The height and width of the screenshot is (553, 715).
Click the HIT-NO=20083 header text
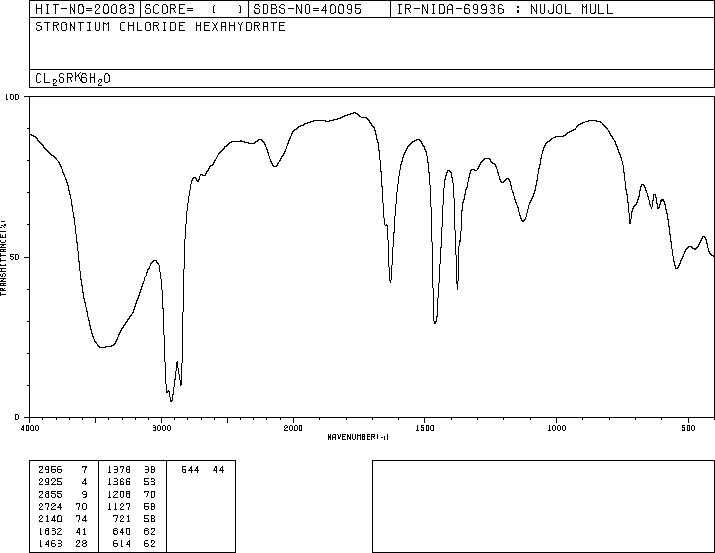tap(85, 9)
